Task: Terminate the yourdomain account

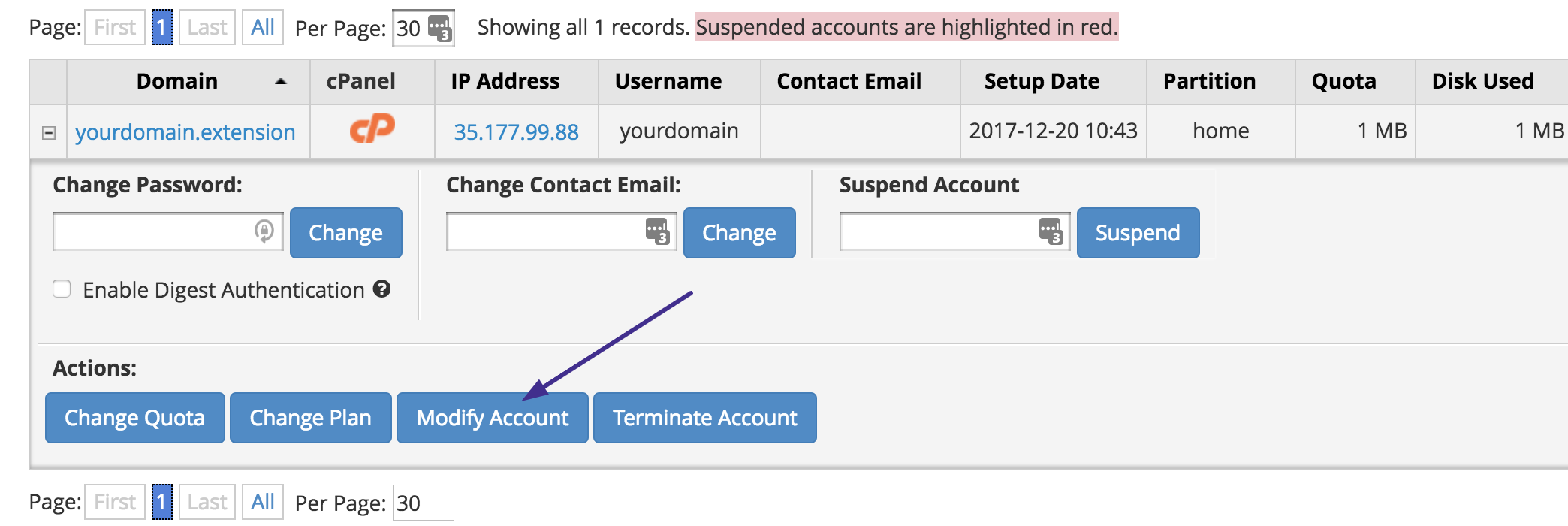Action: coord(704,418)
